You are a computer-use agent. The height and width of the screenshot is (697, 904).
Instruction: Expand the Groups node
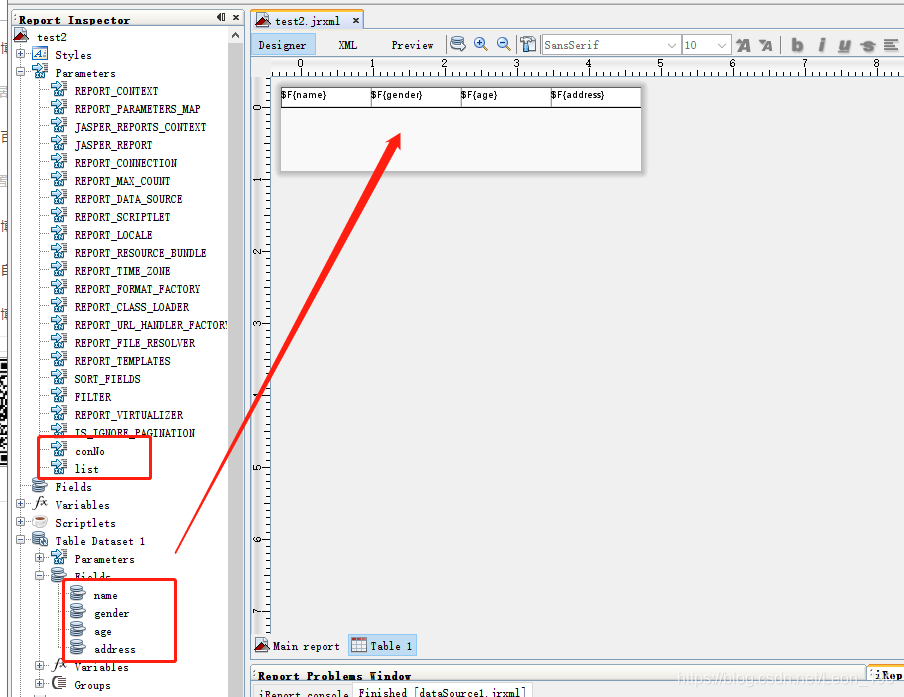39,684
